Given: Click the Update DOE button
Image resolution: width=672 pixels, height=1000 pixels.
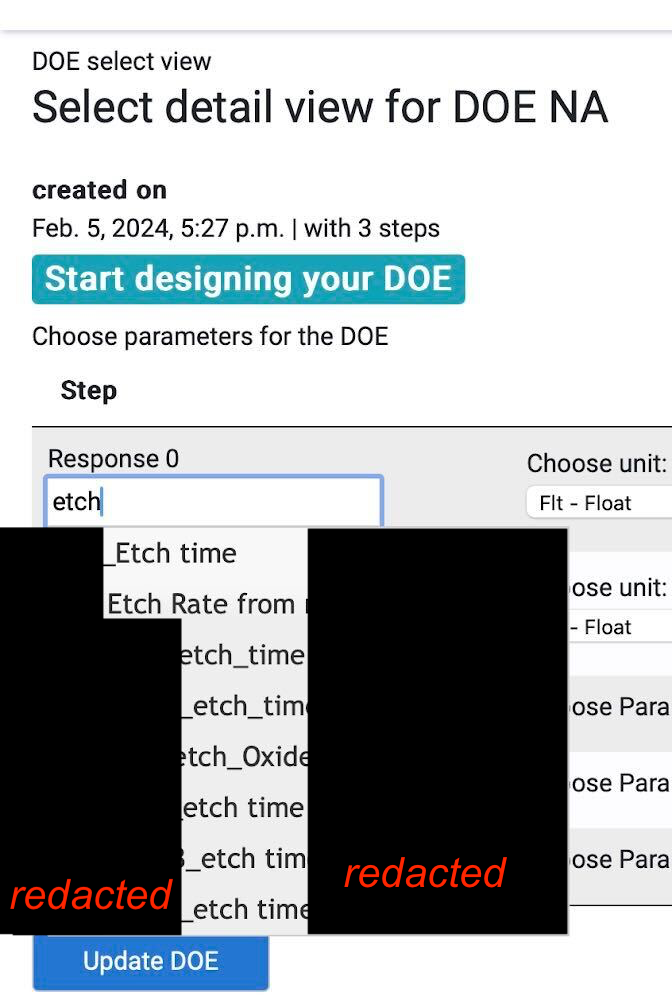Looking at the screenshot, I should (150, 962).
